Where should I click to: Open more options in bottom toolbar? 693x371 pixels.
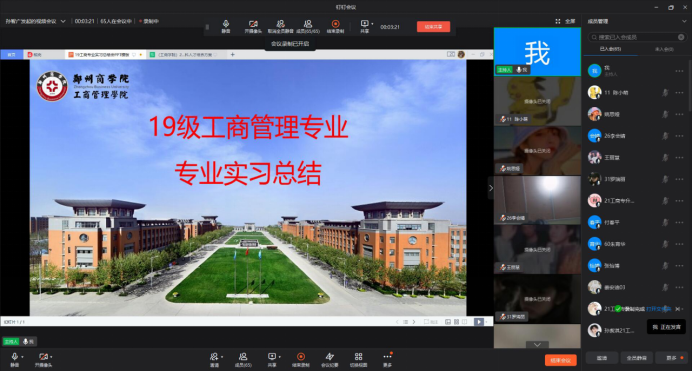click(387, 360)
